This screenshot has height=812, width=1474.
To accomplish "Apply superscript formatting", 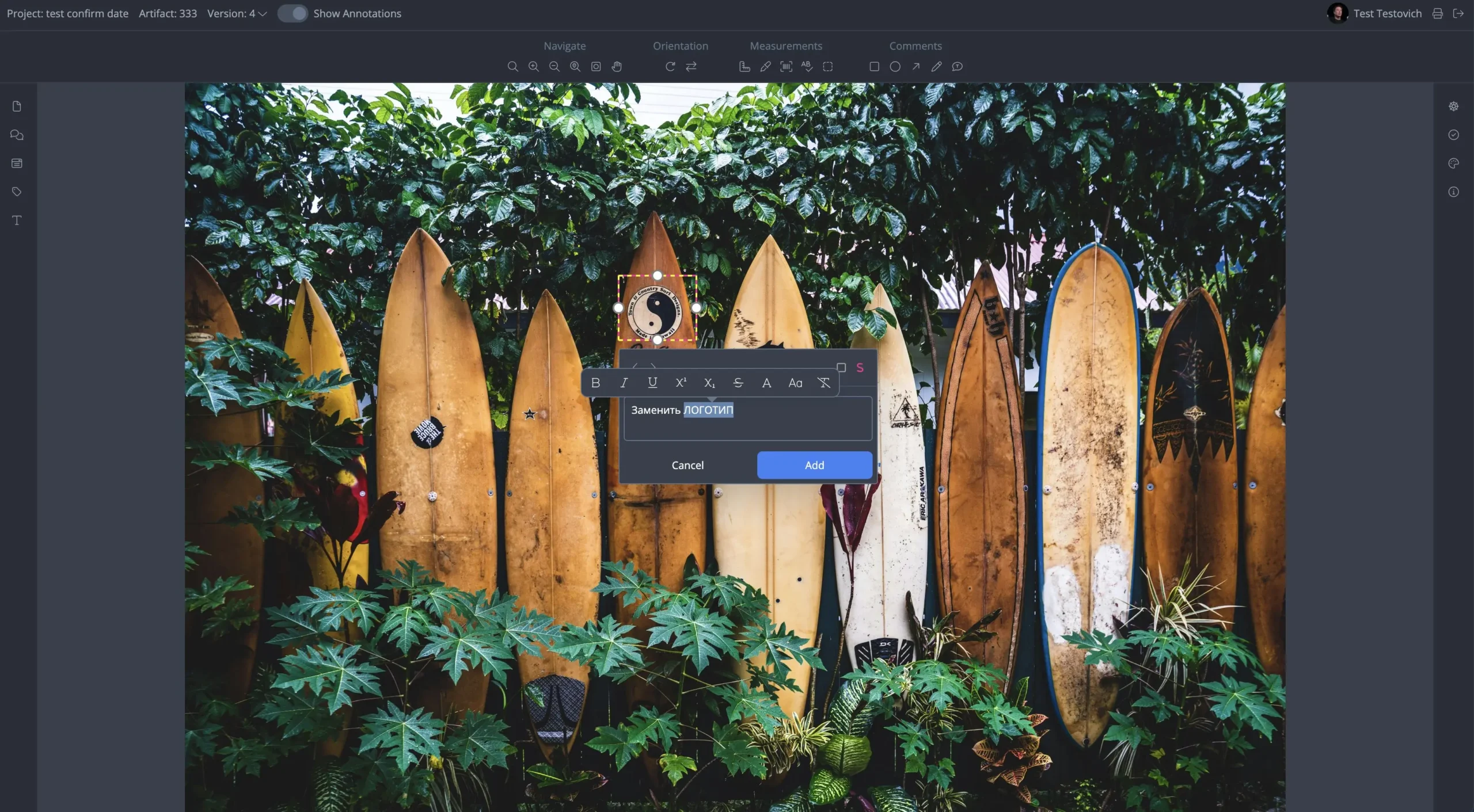I will (681, 383).
